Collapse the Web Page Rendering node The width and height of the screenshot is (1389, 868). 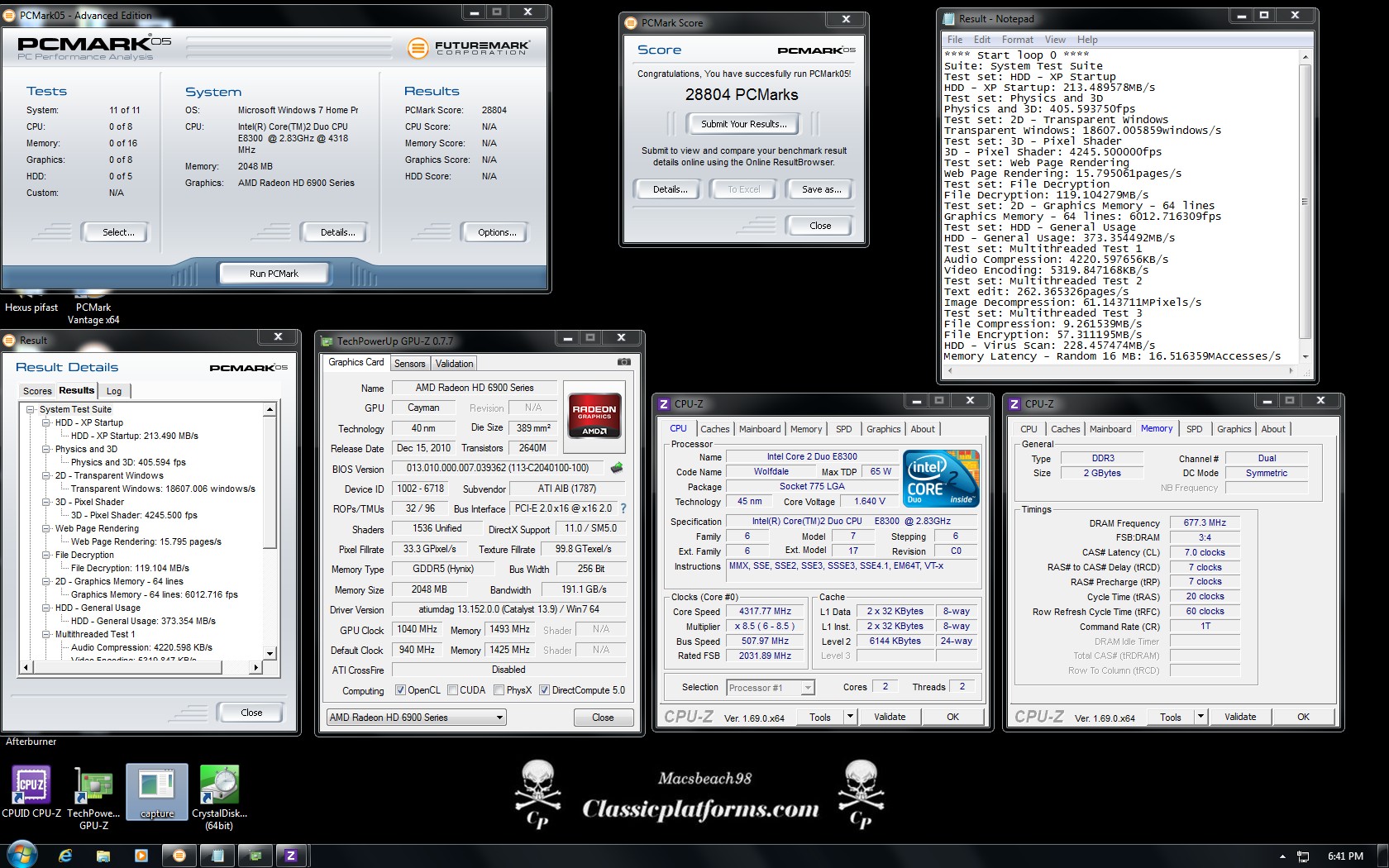(x=46, y=528)
